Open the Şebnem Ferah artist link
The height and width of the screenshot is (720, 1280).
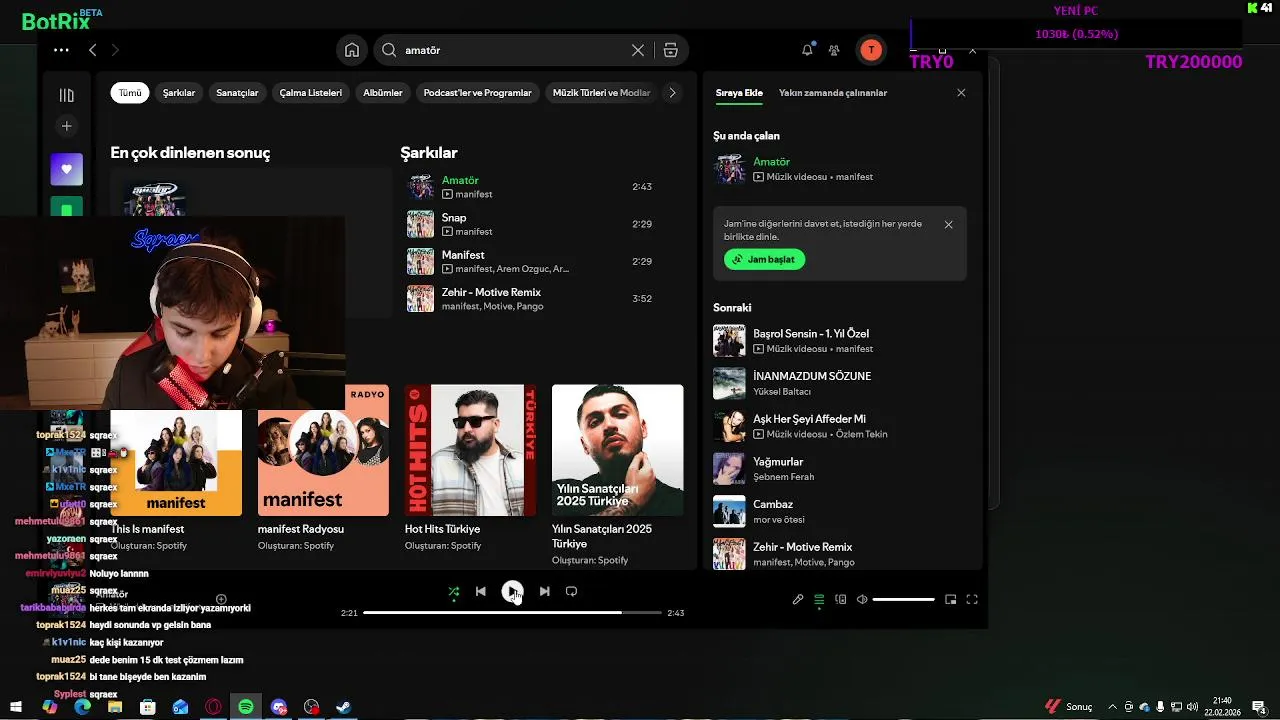click(783, 477)
